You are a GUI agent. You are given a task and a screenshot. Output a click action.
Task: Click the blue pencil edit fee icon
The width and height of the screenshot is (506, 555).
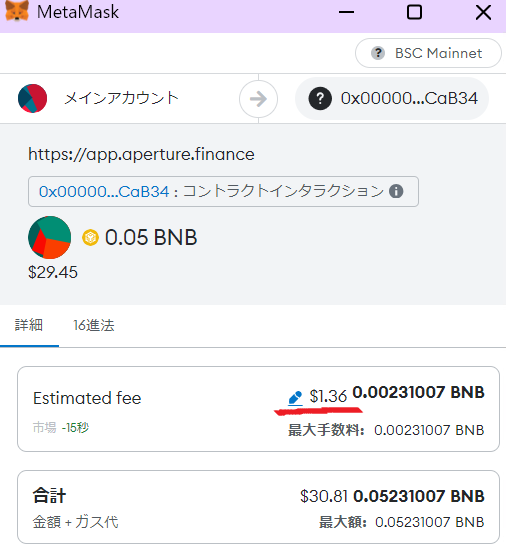(295, 398)
